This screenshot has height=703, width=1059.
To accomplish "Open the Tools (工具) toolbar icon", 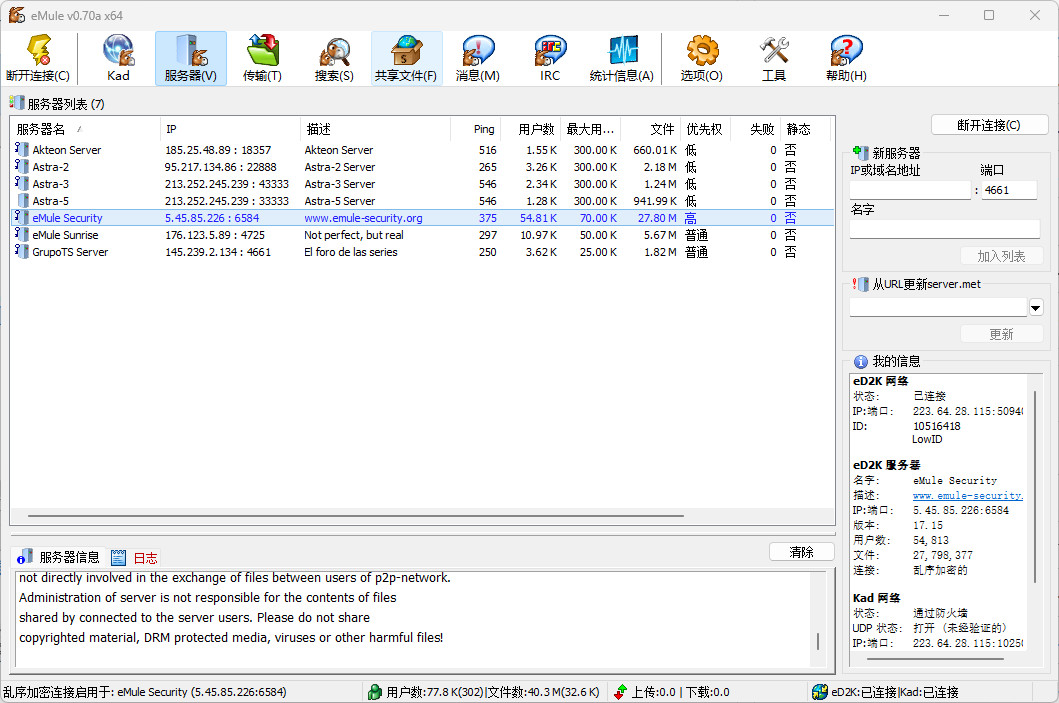I will click(774, 58).
